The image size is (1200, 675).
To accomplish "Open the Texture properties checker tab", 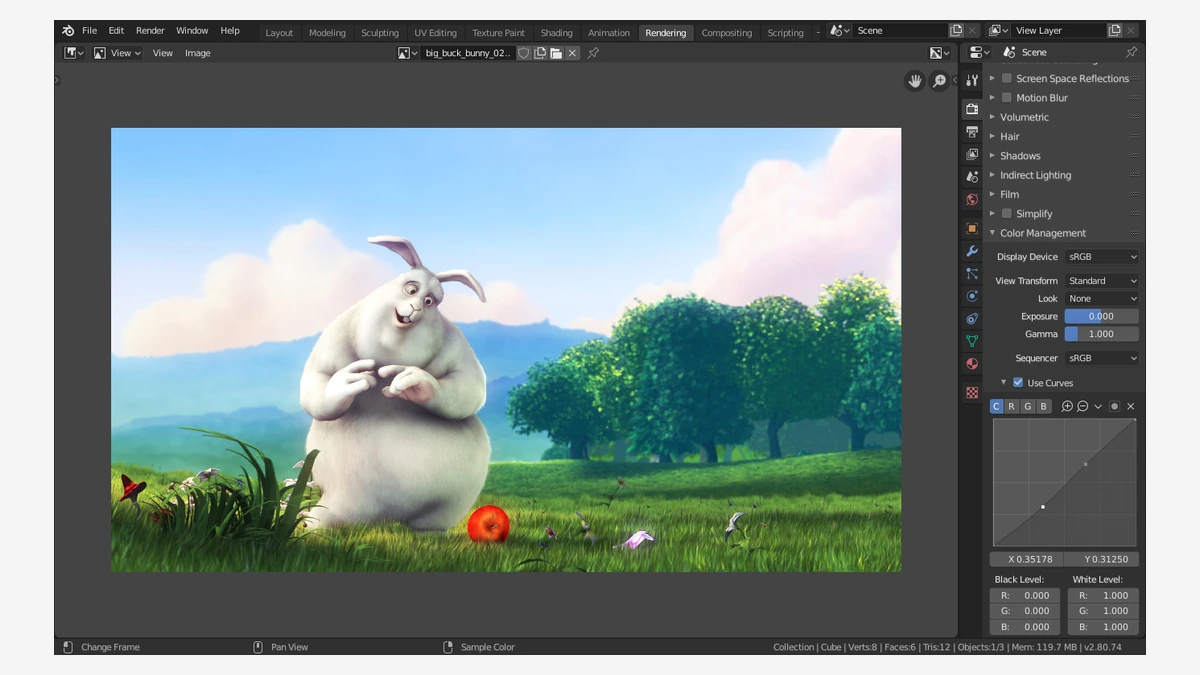I will click(972, 393).
